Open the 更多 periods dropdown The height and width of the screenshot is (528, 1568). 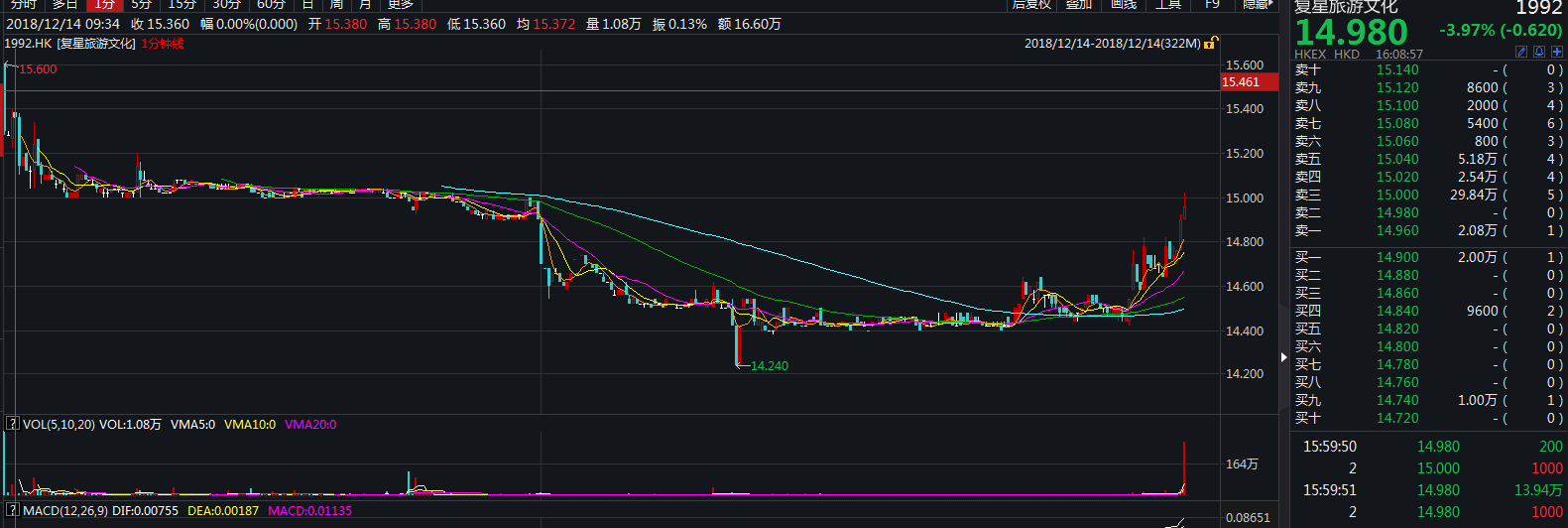coord(400,5)
